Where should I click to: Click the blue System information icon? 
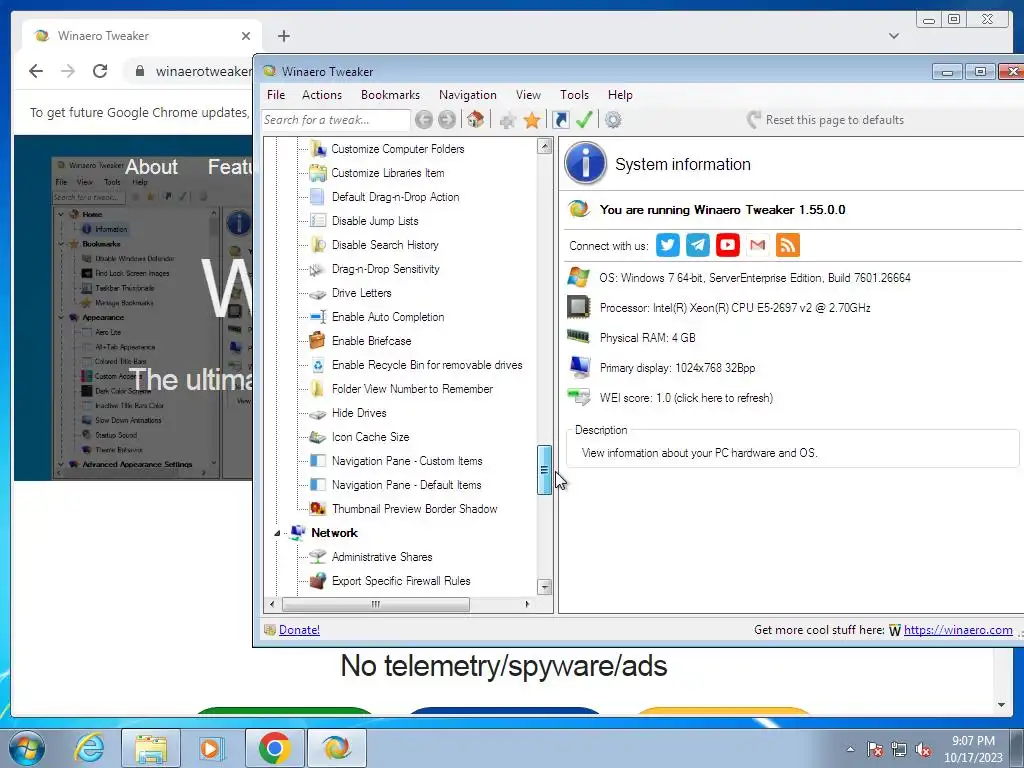click(x=585, y=163)
